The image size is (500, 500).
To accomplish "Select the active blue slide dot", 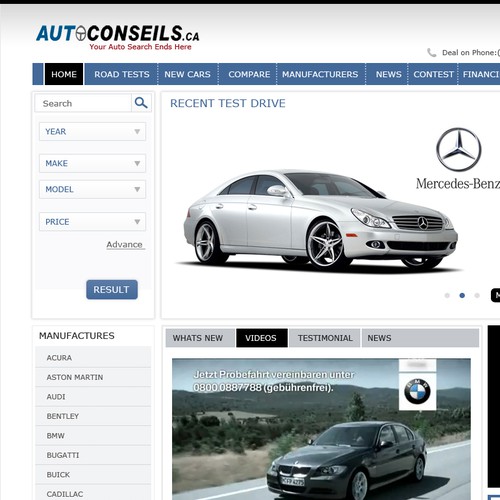I will point(462,295).
